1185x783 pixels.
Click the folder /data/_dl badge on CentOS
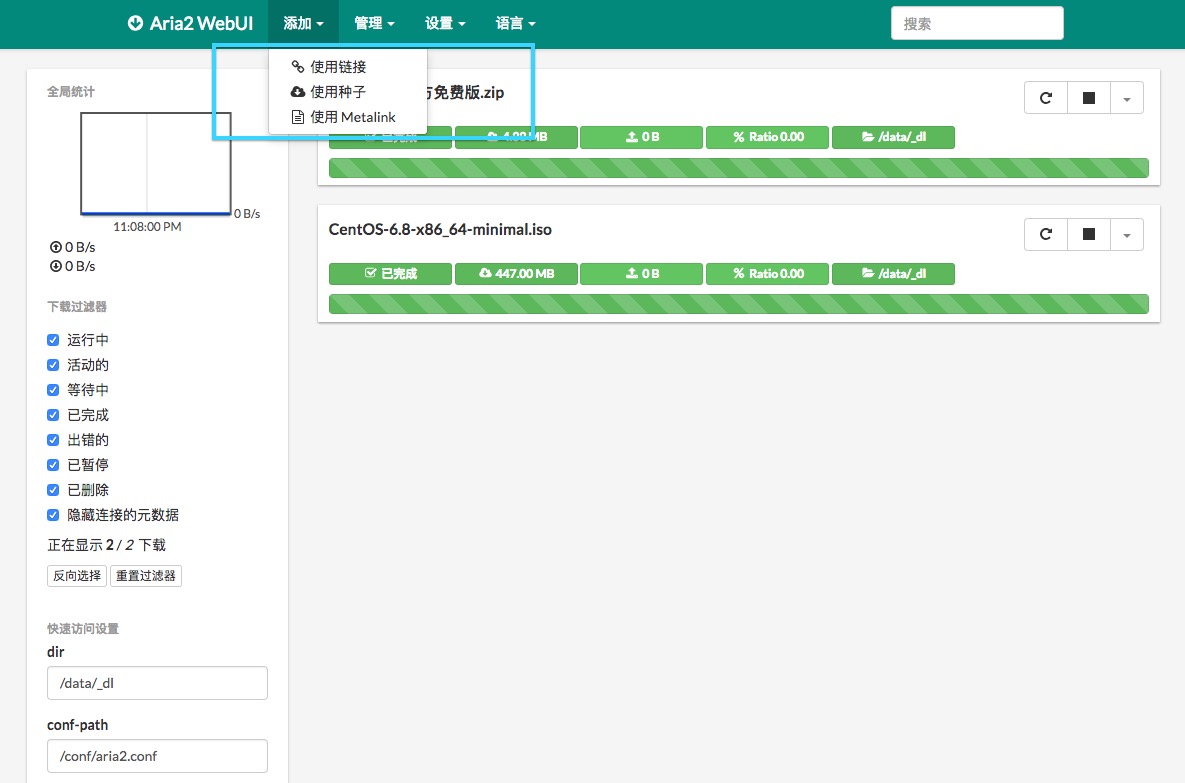893,273
